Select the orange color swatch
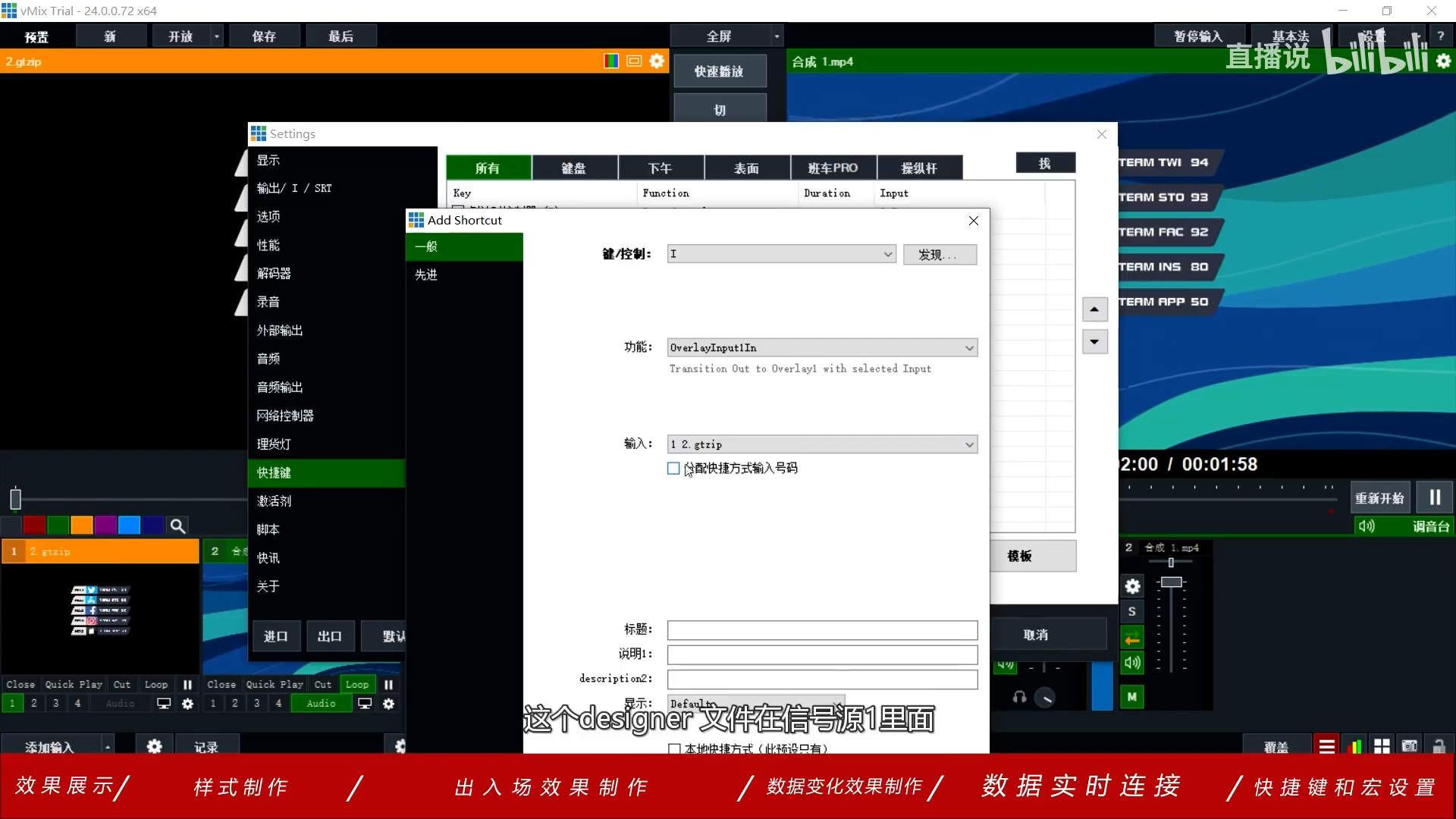This screenshot has width=1456, height=819. pyautogui.click(x=82, y=524)
